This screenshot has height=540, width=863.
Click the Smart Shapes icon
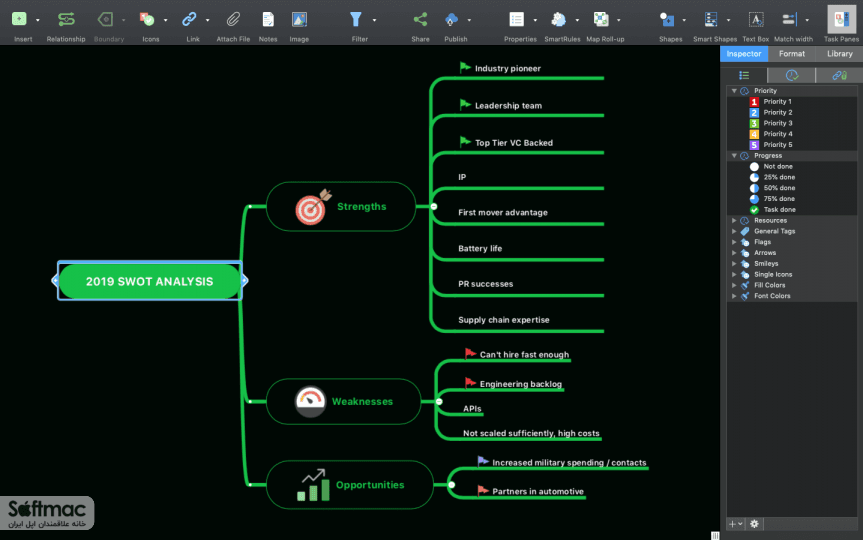click(x=711, y=19)
